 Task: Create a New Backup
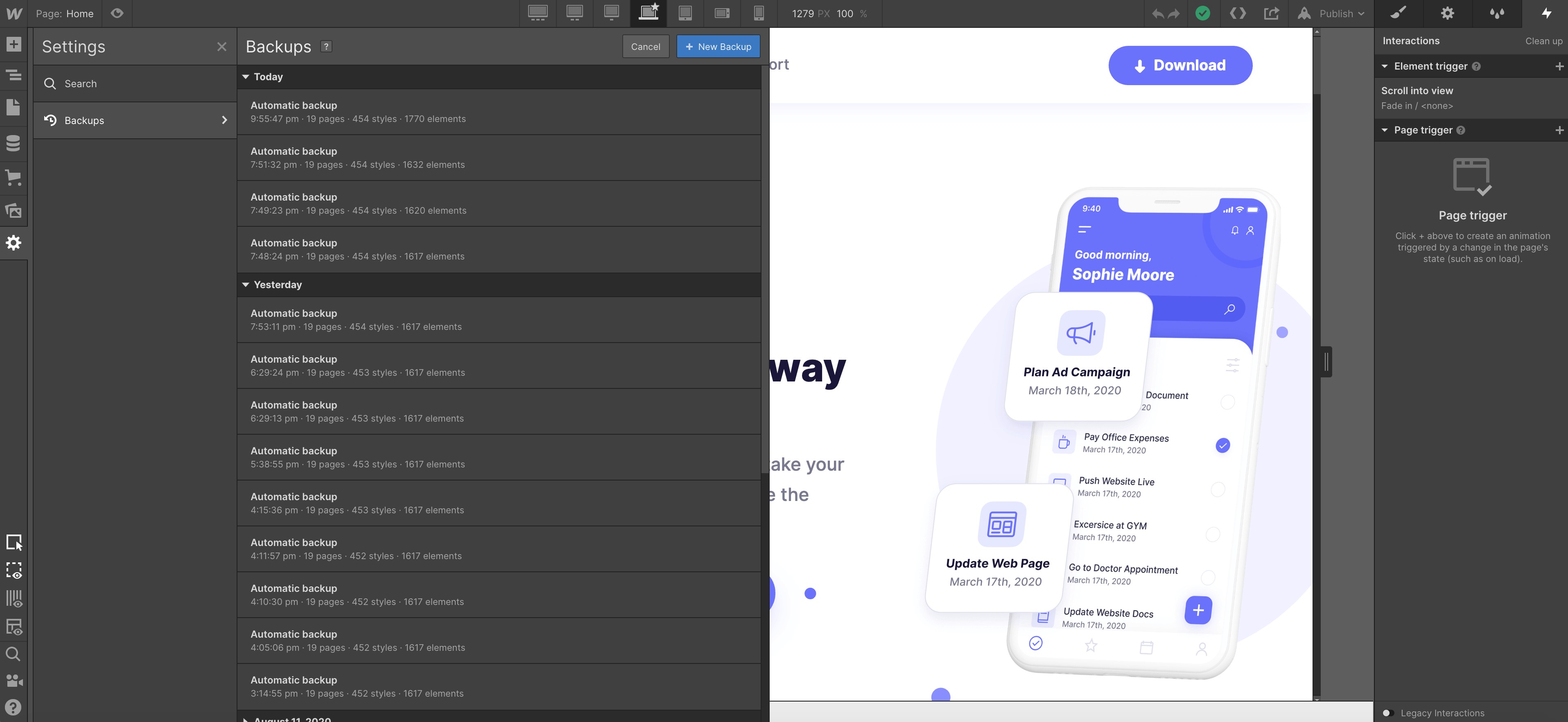(718, 46)
